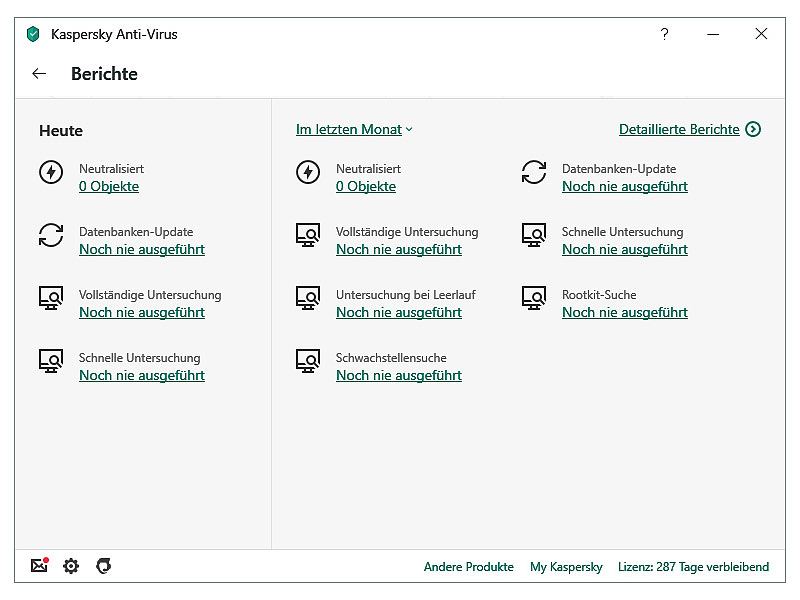Open '0 Objekte' link under Heute Neutralisiert

[x=109, y=187]
